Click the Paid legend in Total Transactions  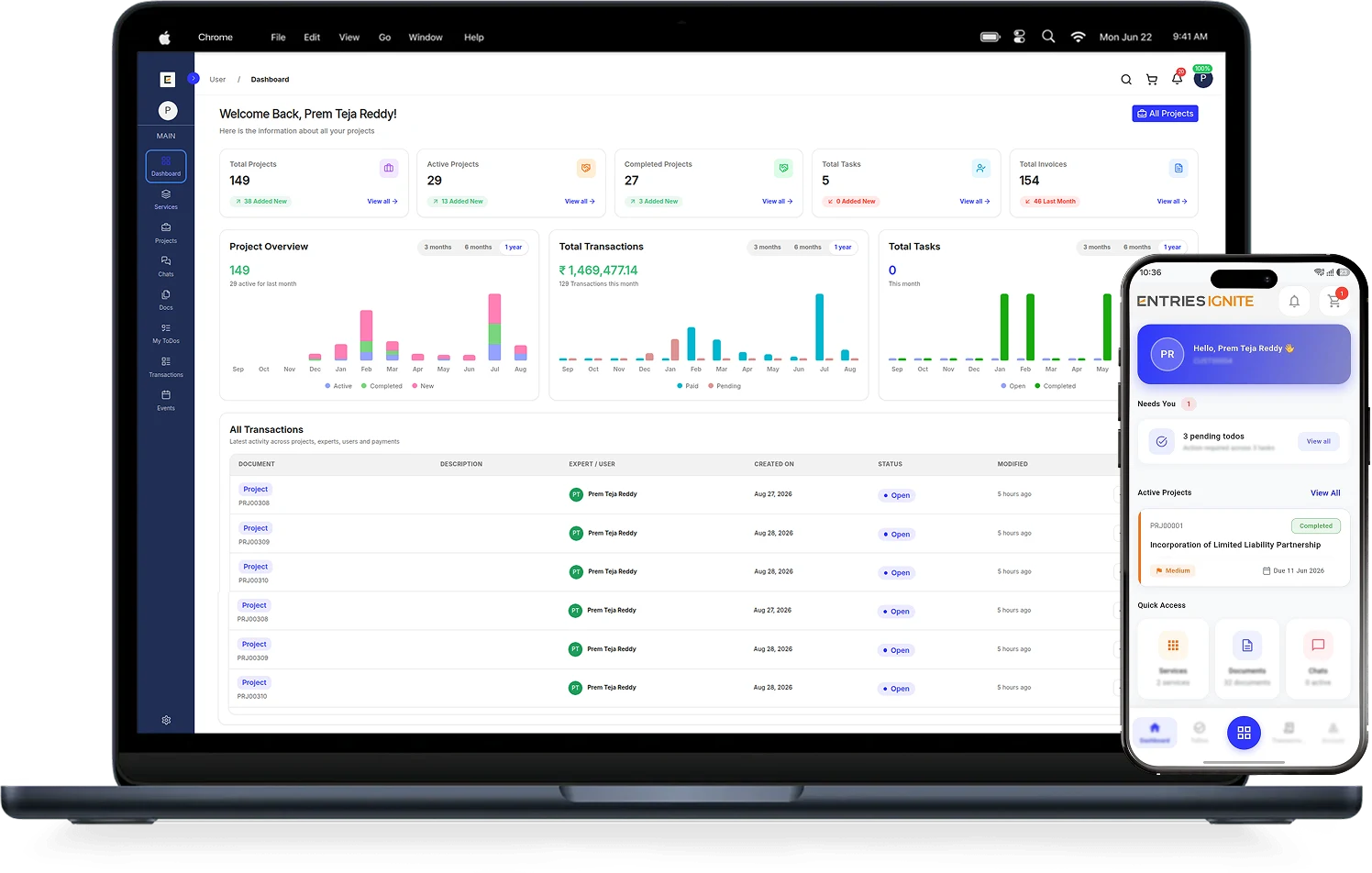pos(688,386)
